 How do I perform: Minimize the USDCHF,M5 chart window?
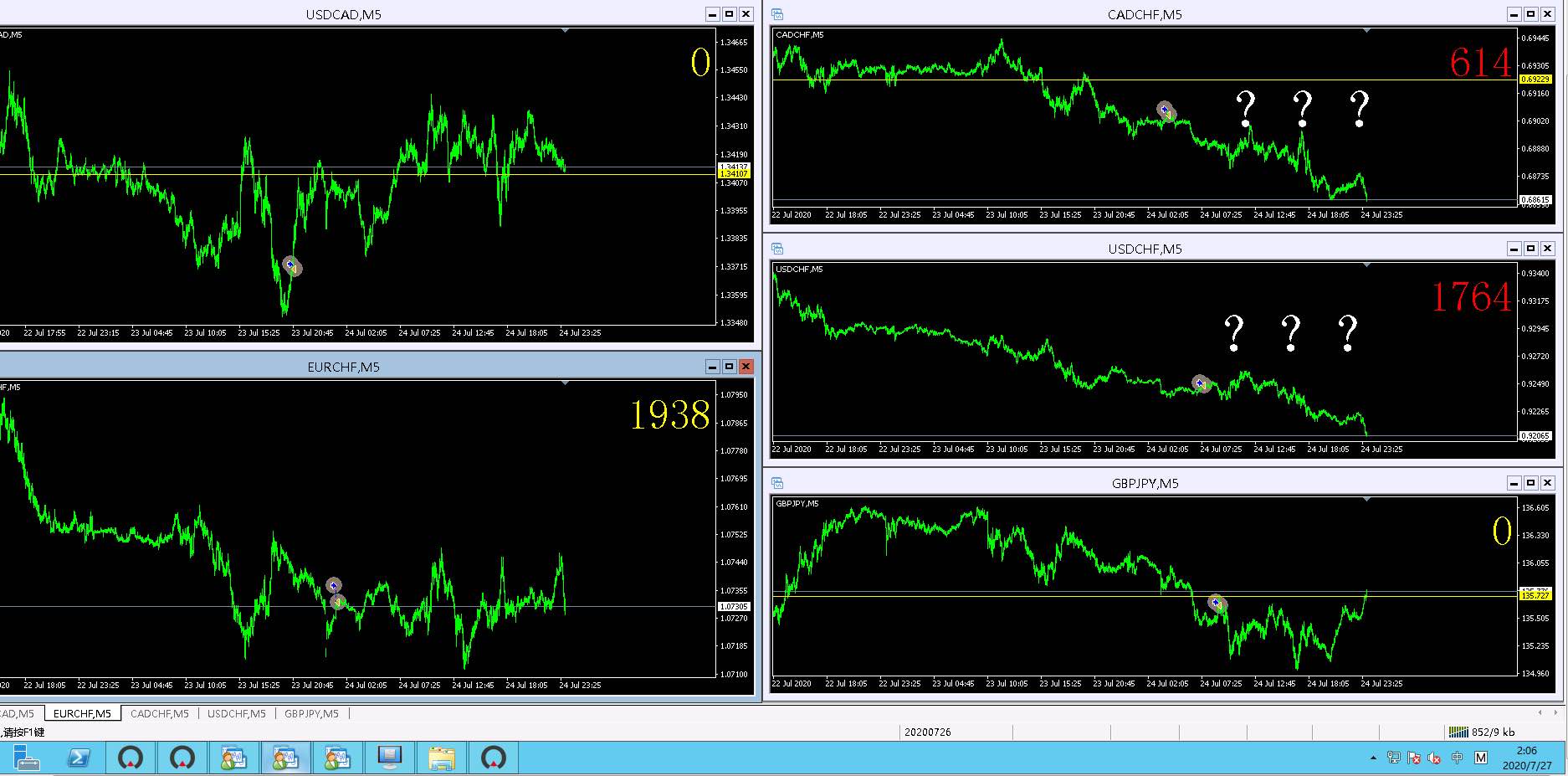(x=1514, y=249)
